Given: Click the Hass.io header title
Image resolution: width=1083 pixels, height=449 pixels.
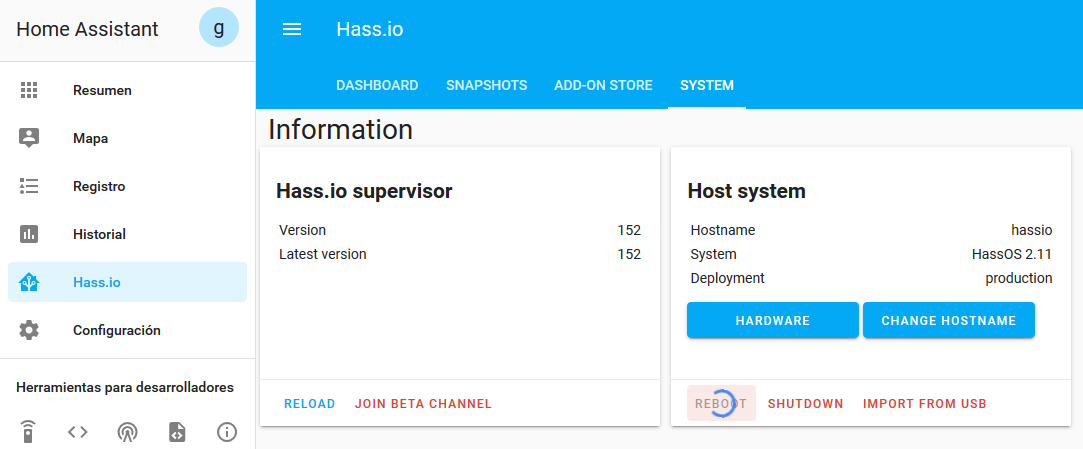Looking at the screenshot, I should 370,29.
